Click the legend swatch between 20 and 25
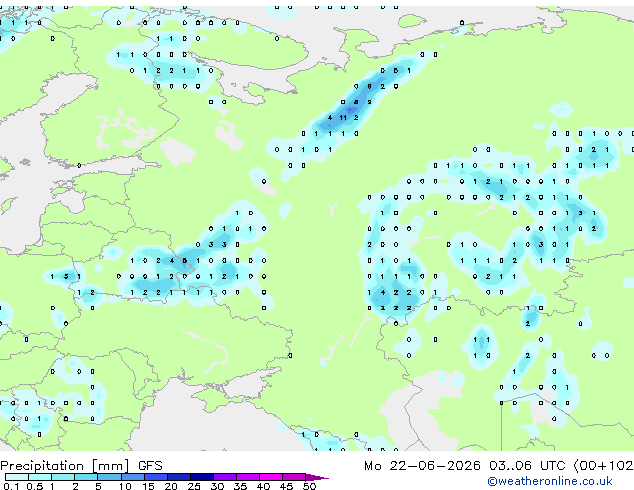The width and height of the screenshot is (634, 490). coord(178,477)
